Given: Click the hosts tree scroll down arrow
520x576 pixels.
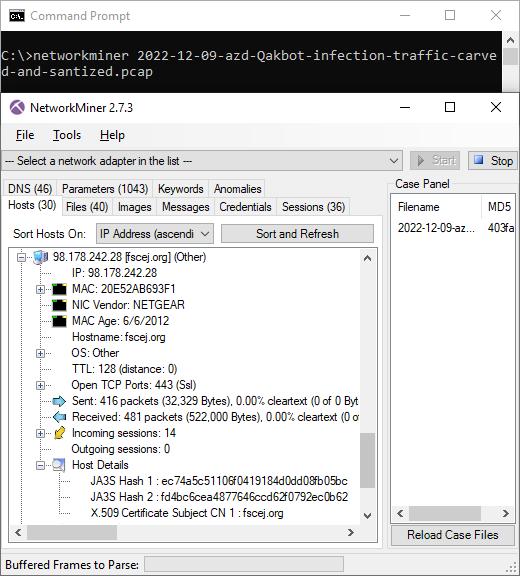Looking at the screenshot, I should (x=367, y=516).
